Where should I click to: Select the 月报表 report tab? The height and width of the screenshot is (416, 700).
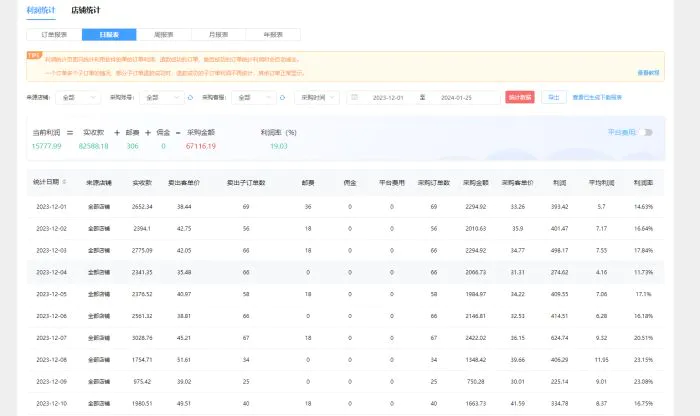[x=218, y=34]
